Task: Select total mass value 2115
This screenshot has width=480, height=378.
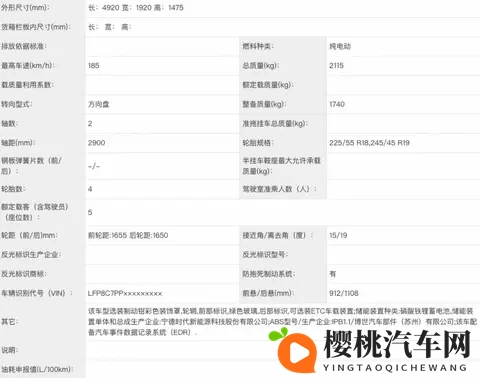Action: 336,66
